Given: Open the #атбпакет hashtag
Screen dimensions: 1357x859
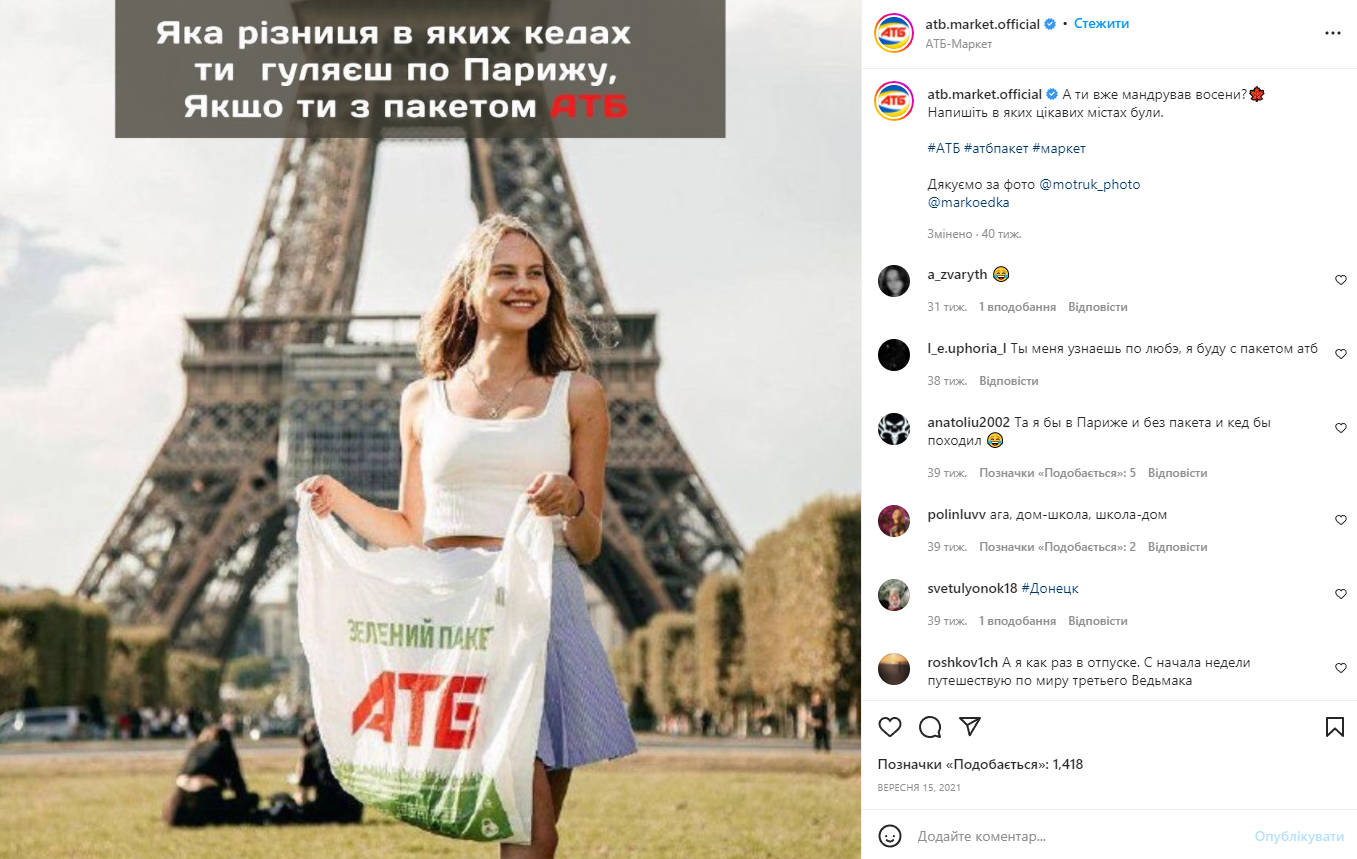Looking at the screenshot, I should [997, 148].
